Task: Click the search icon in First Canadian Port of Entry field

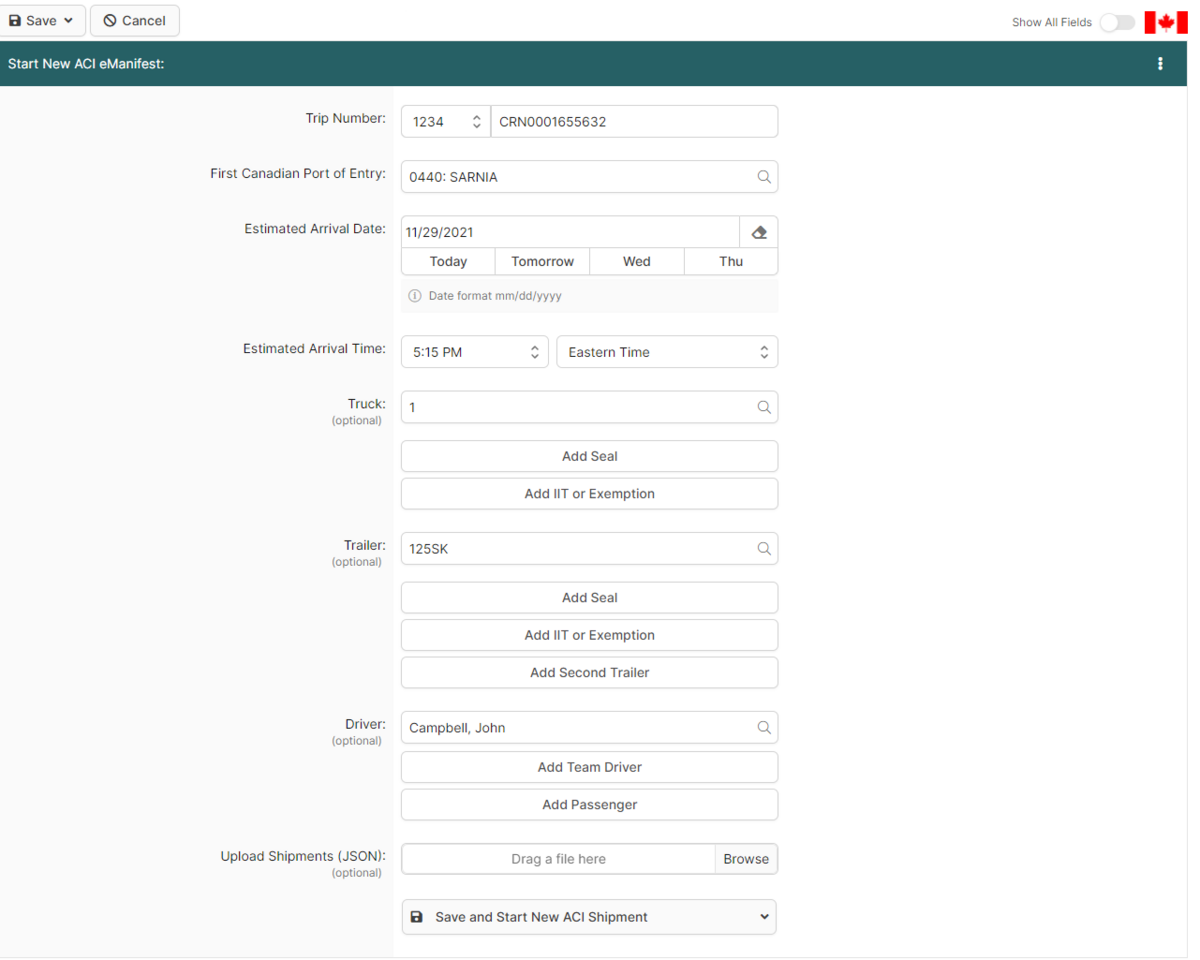Action: click(764, 177)
